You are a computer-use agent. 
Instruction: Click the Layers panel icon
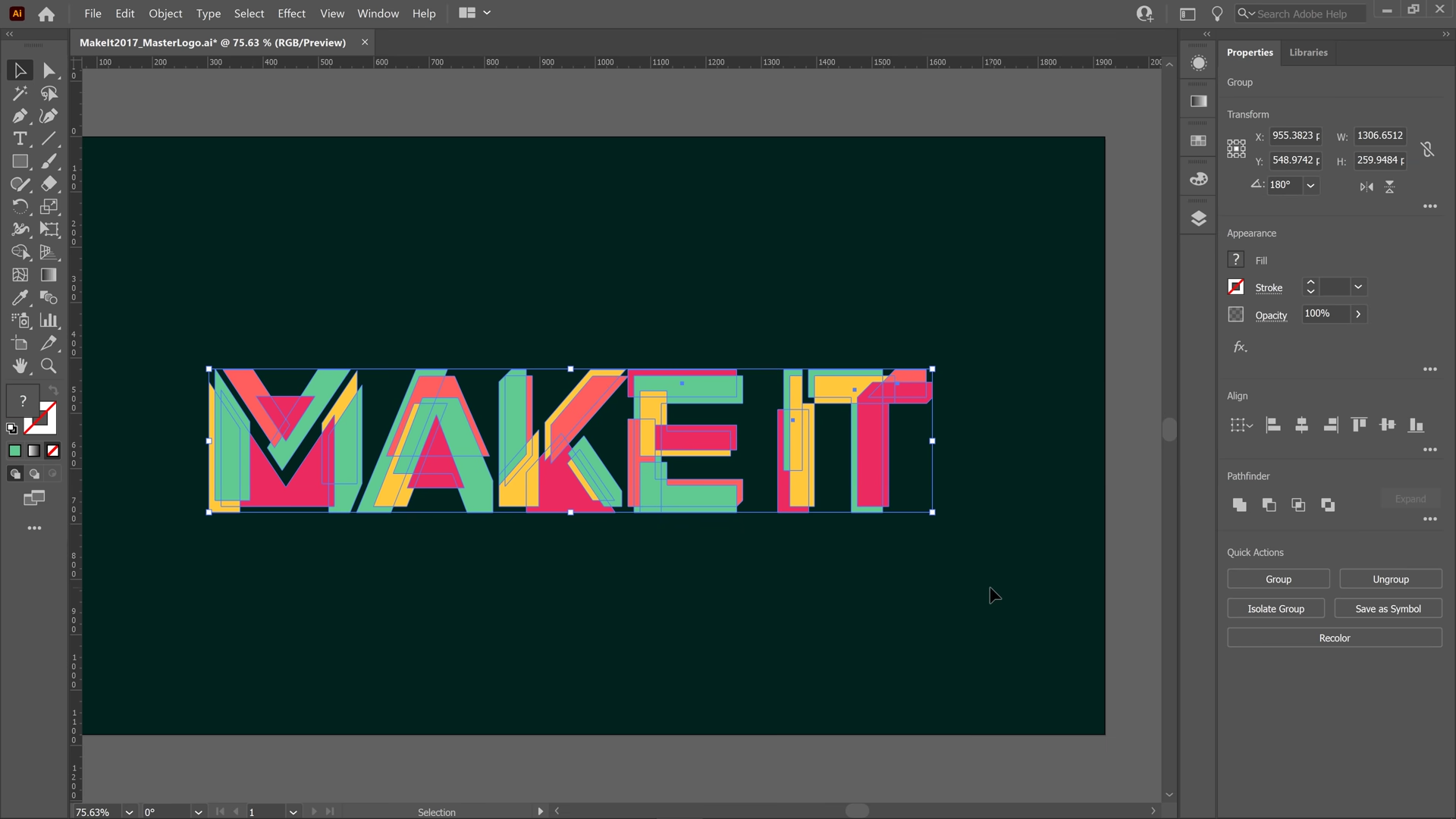(1199, 218)
